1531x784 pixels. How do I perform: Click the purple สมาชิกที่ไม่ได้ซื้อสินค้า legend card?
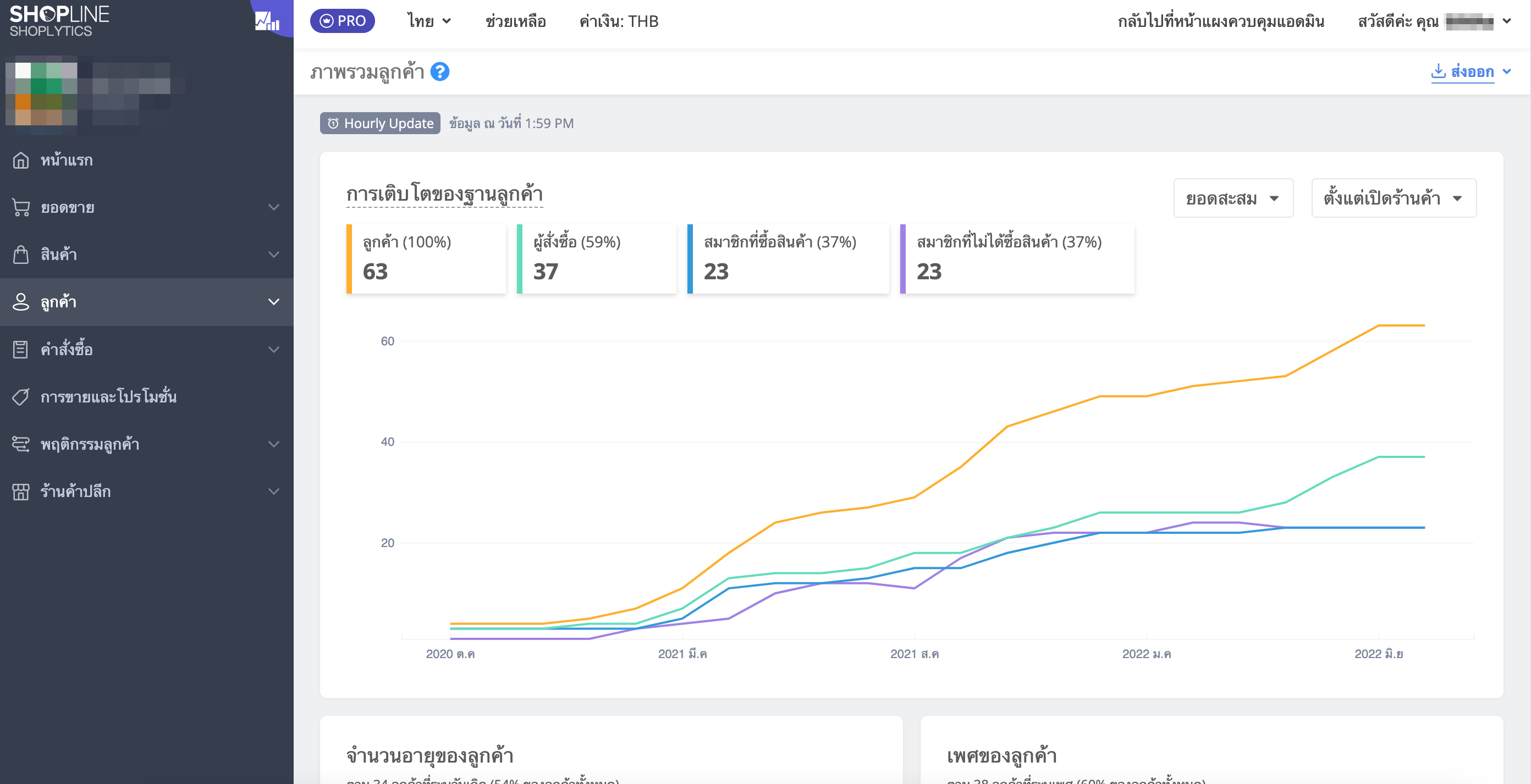pos(1017,258)
